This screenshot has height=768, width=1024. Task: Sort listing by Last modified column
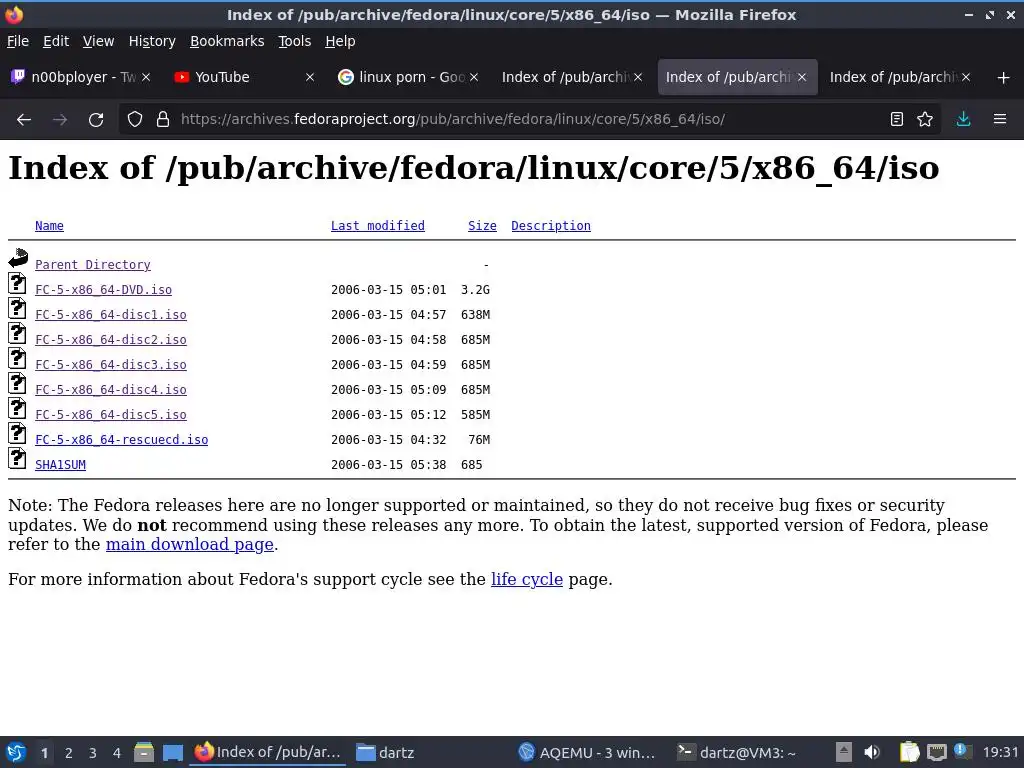tap(377, 226)
